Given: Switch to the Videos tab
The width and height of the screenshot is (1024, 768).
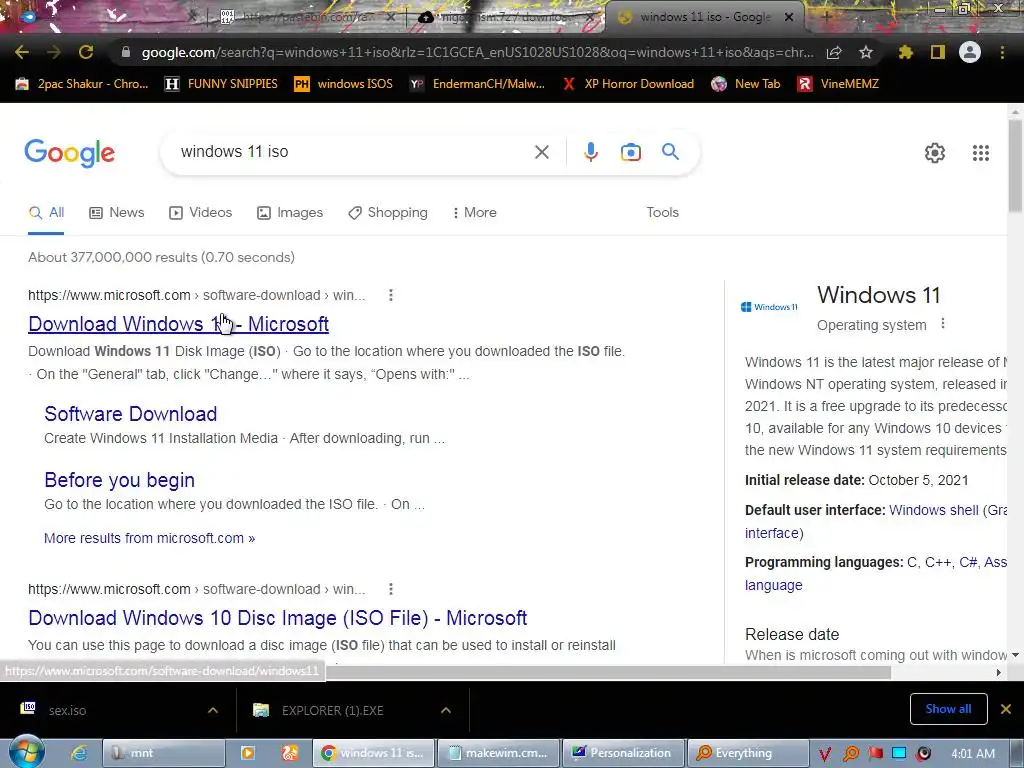Looking at the screenshot, I should click(200, 213).
